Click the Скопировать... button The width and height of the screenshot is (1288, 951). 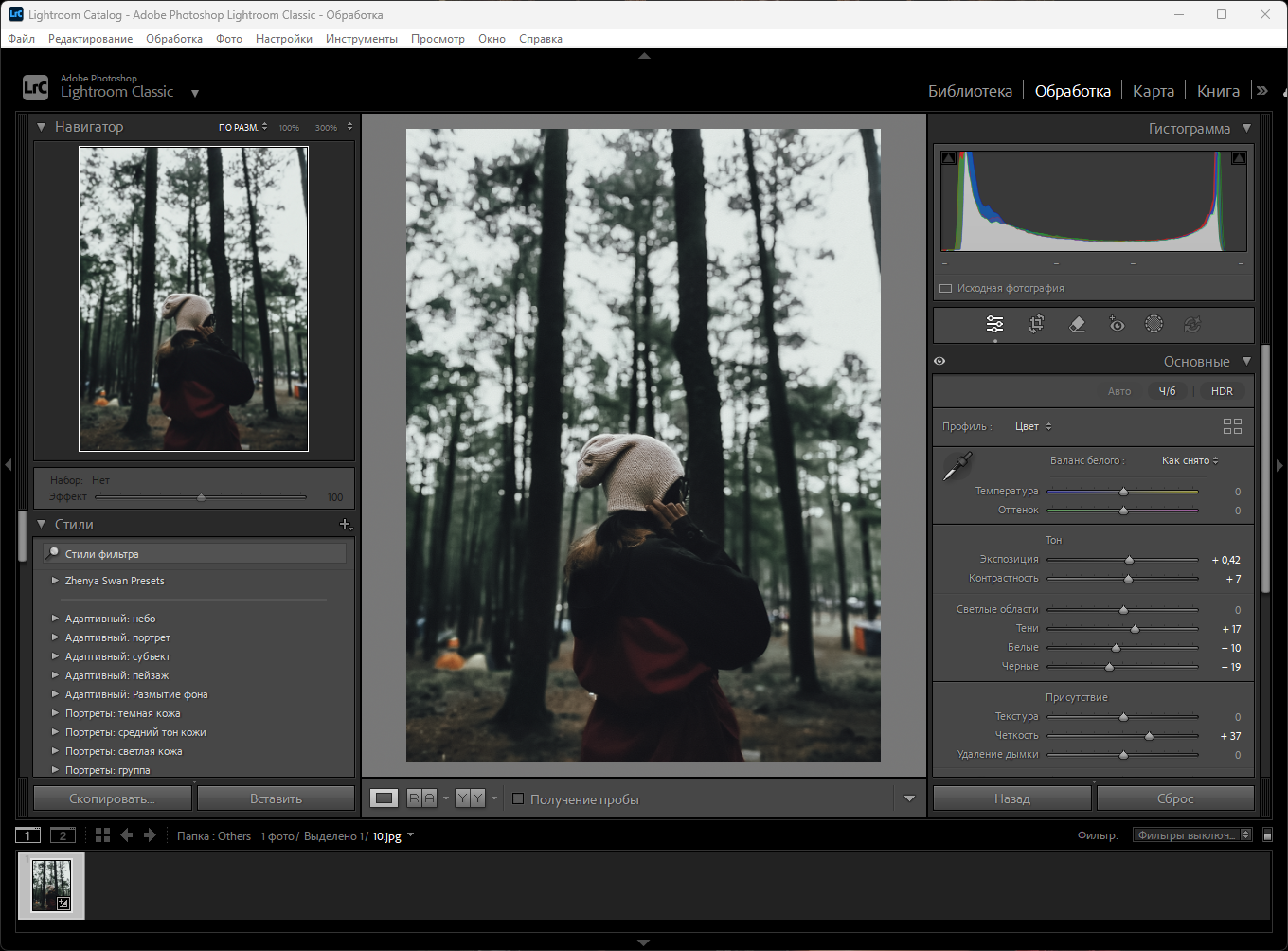(112, 798)
